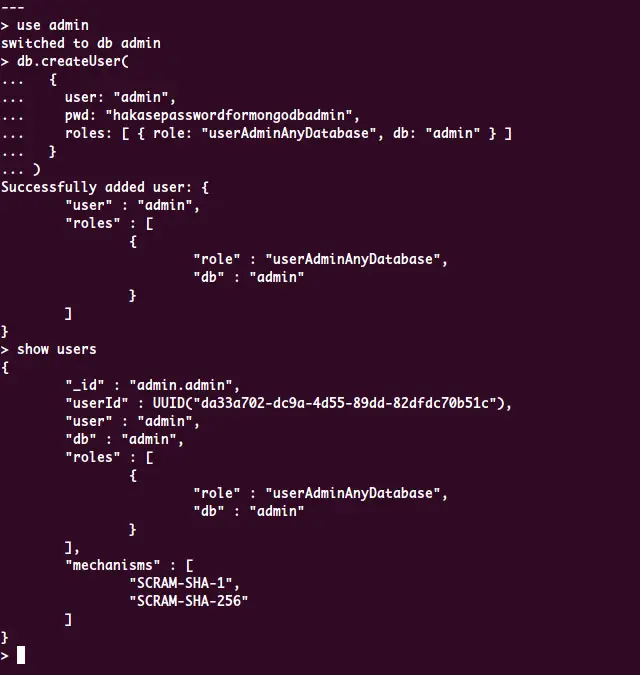This screenshot has width=640, height=675.
Task: Click the "_id" : "admin.admin" line
Action: [x=152, y=385]
